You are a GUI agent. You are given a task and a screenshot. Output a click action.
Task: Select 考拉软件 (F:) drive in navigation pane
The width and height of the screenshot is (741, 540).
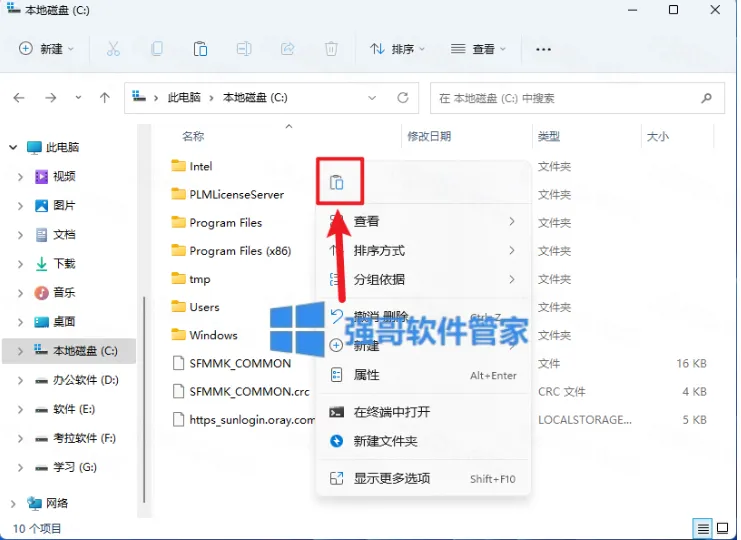[x=75, y=438]
